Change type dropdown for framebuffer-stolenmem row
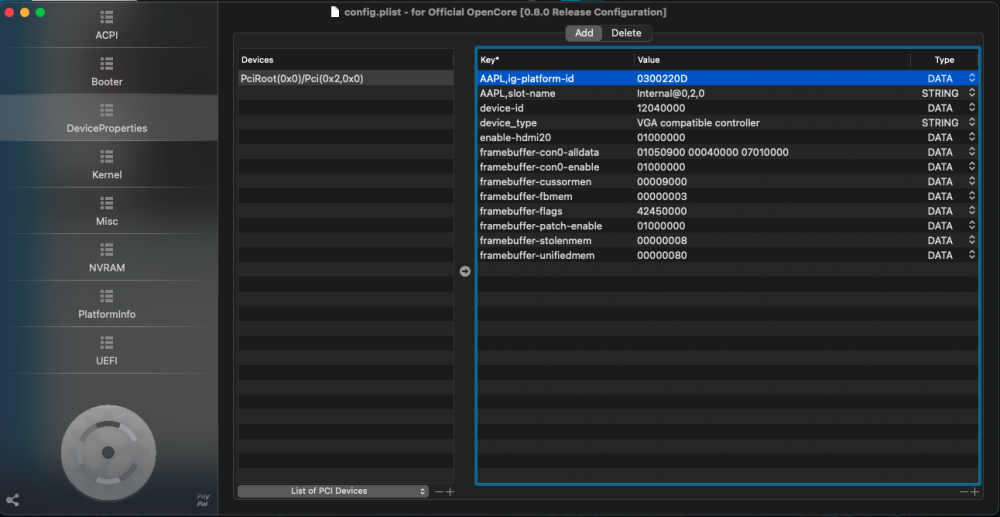The width and height of the screenshot is (1000, 517). click(x=972, y=240)
